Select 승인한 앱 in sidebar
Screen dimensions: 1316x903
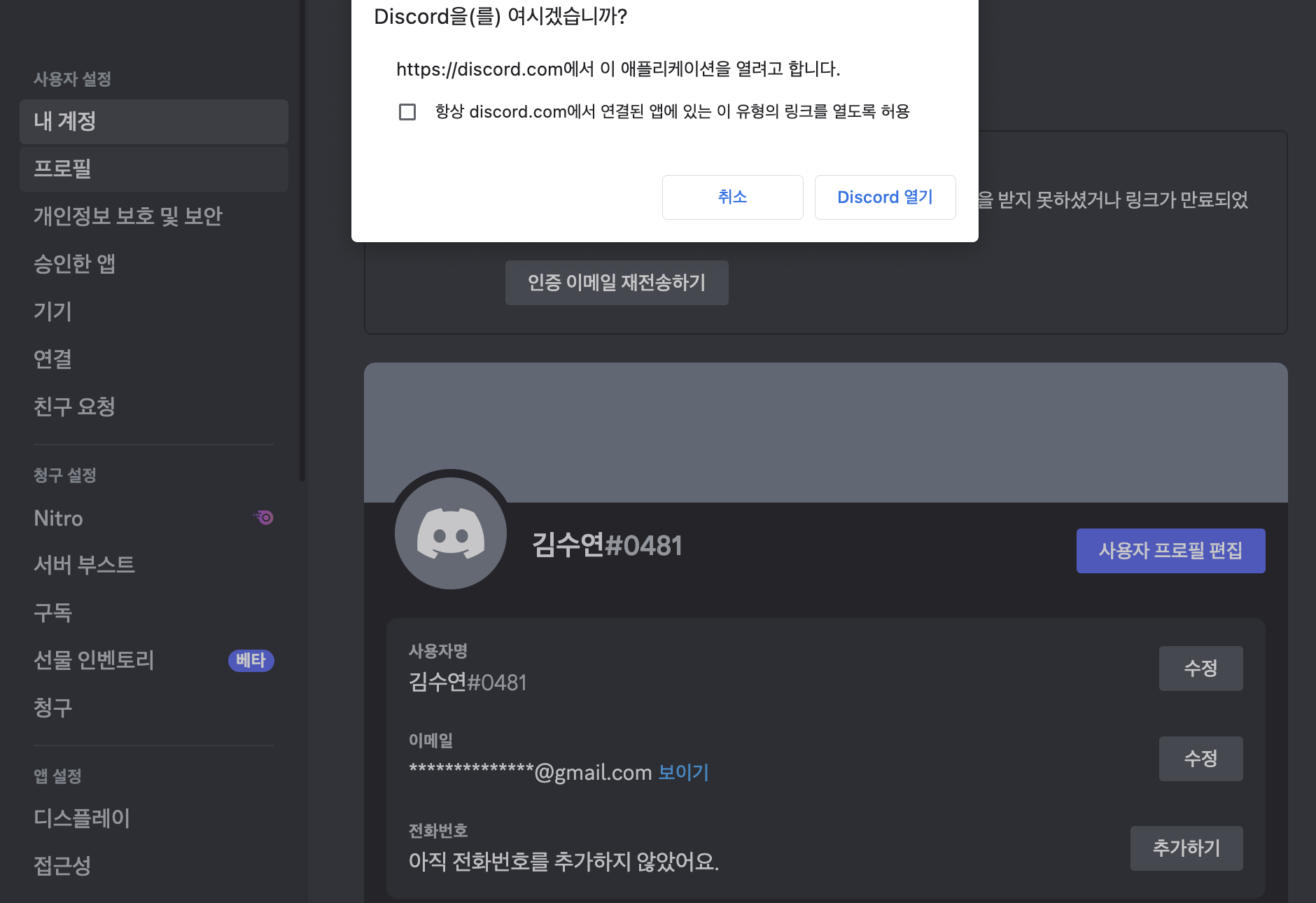pos(154,264)
